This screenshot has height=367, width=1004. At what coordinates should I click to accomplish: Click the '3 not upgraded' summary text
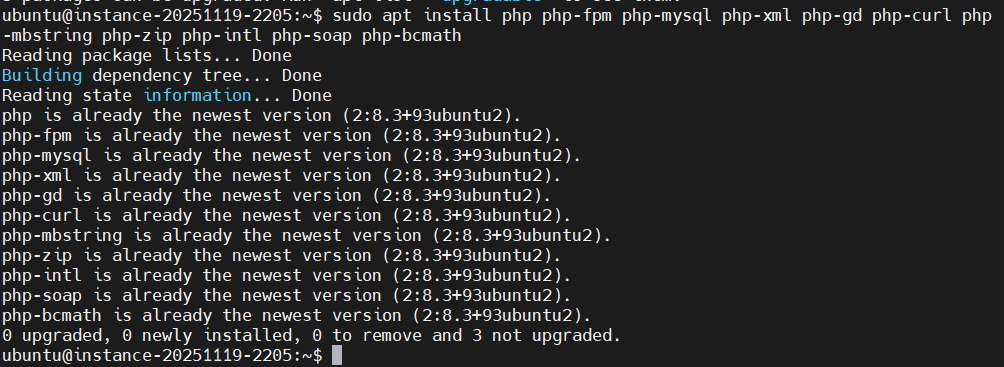[x=542, y=335]
